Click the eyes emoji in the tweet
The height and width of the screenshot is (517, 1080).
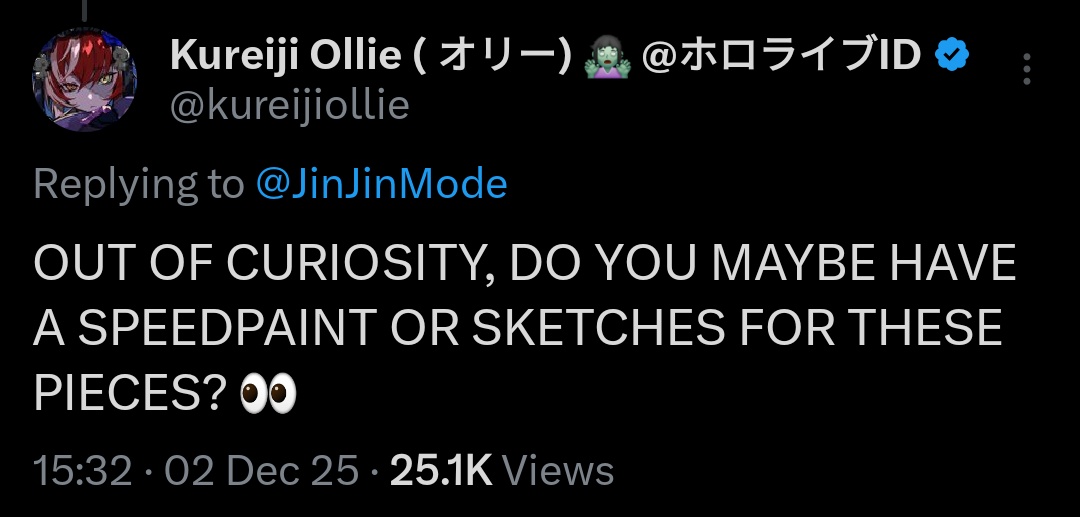pos(269,396)
